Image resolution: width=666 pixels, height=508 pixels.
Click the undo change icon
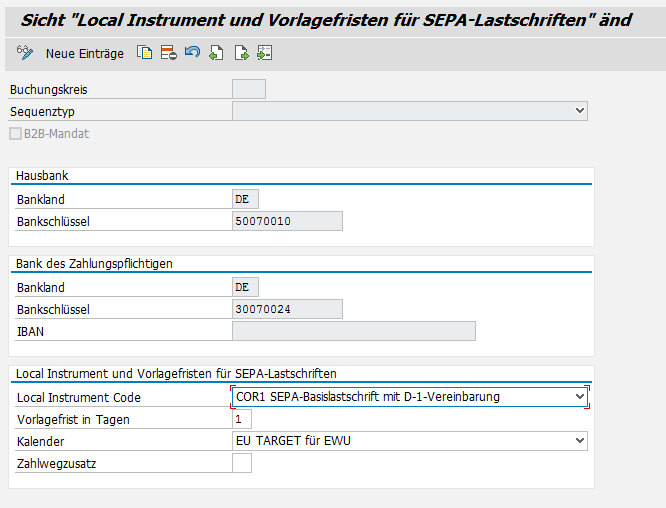(x=192, y=53)
